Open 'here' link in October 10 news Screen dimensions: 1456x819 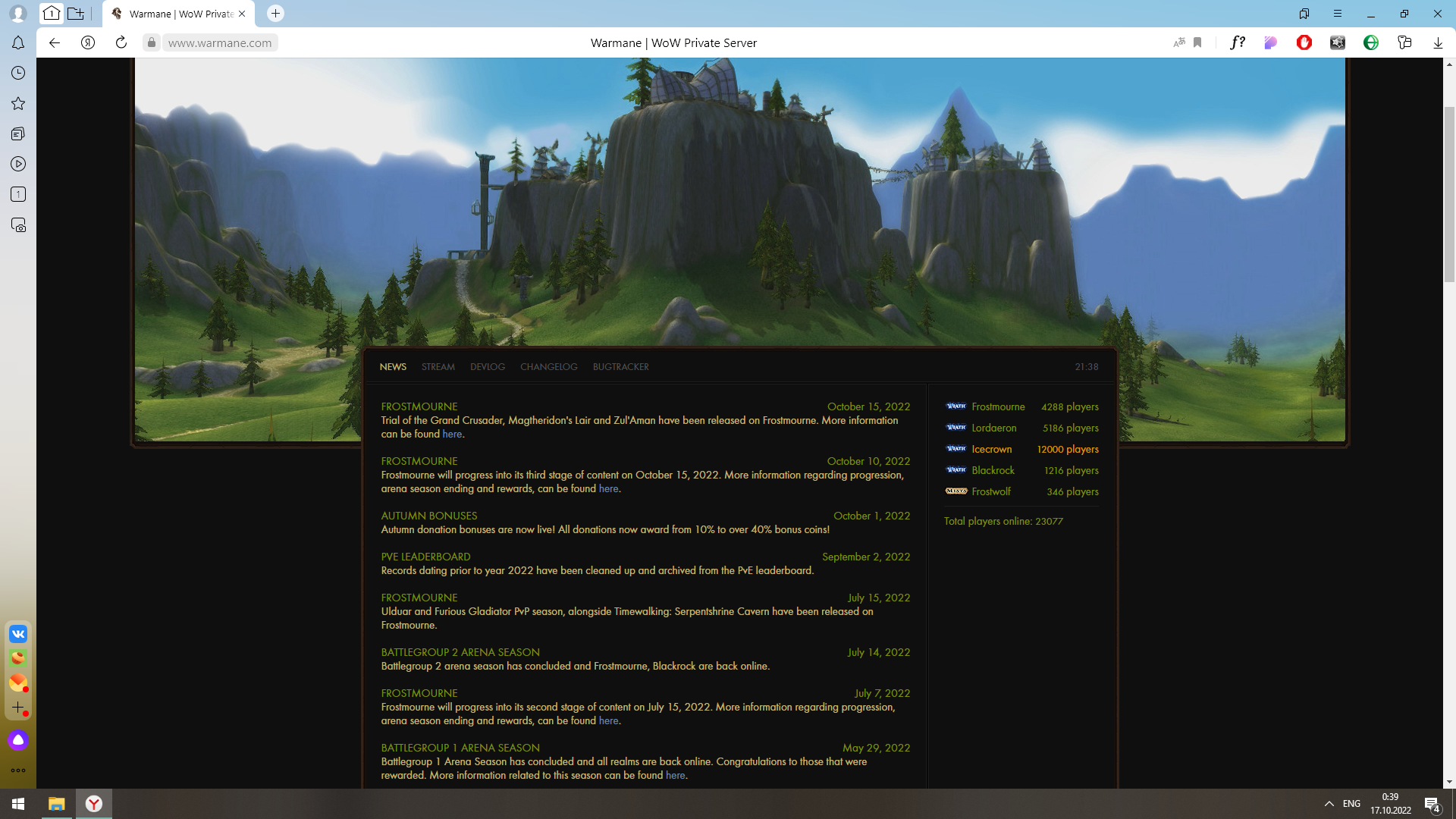[x=608, y=489]
